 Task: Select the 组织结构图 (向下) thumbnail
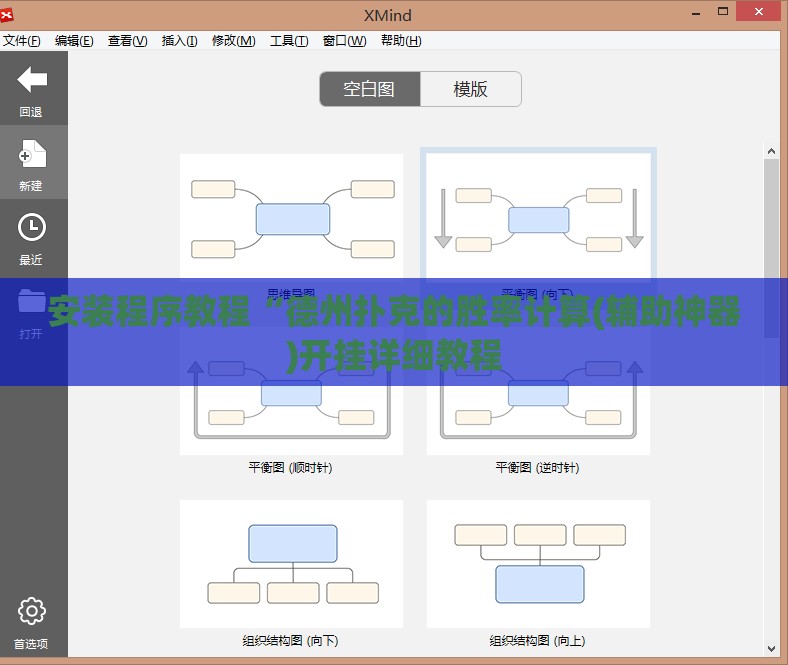tap(291, 563)
